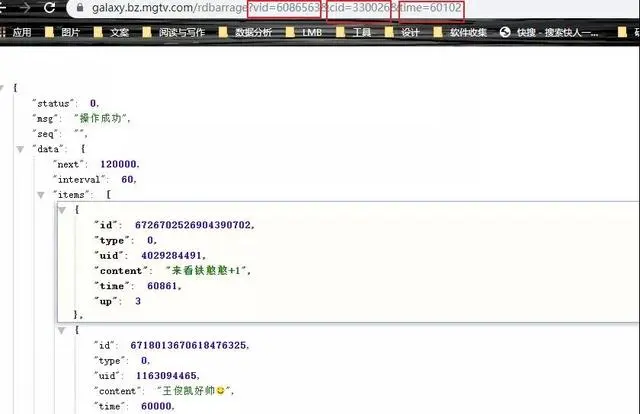Image resolution: width=640 pixels, height=414 pixels.
Task: Collapse the "data" object
Action: click(20, 149)
